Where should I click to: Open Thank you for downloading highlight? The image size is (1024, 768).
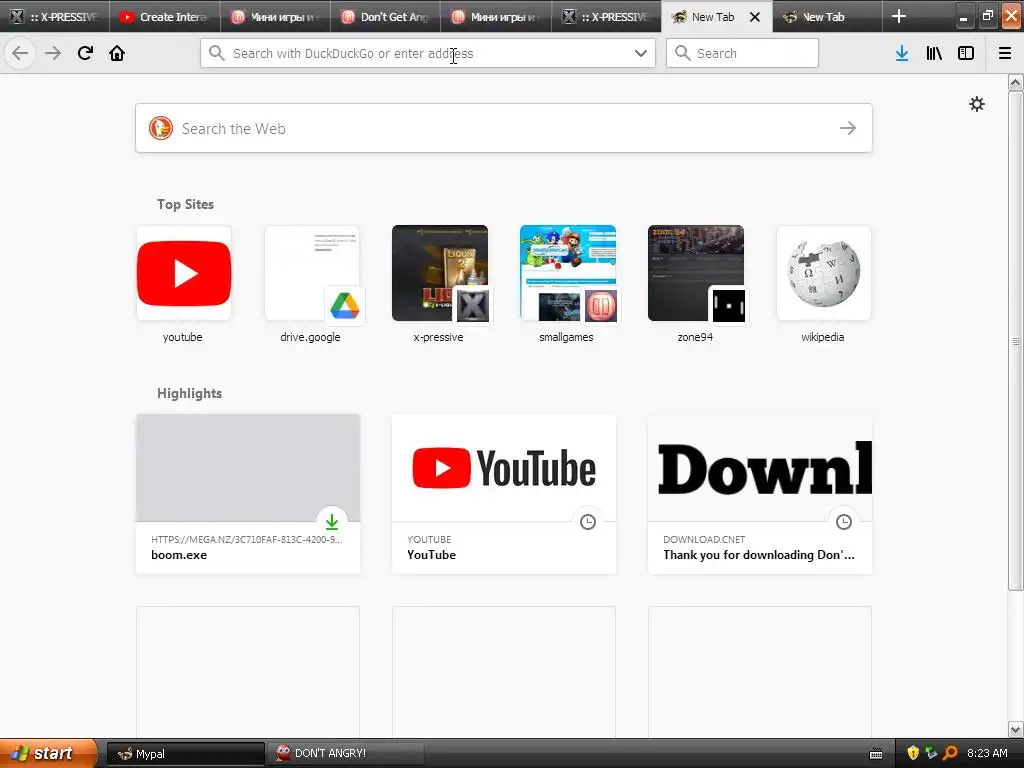pyautogui.click(x=760, y=494)
